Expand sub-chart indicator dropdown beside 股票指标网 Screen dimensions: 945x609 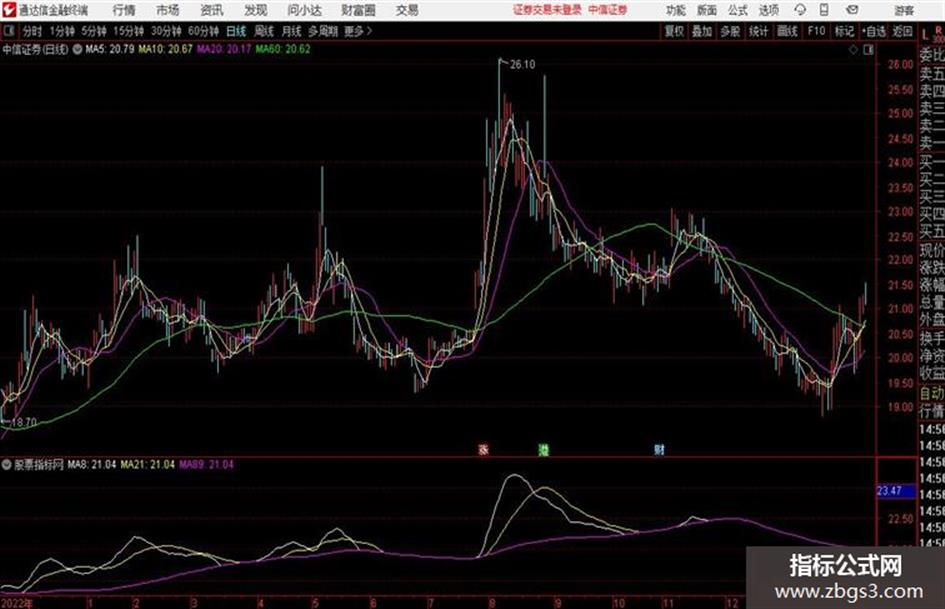pyautogui.click(x=7, y=465)
